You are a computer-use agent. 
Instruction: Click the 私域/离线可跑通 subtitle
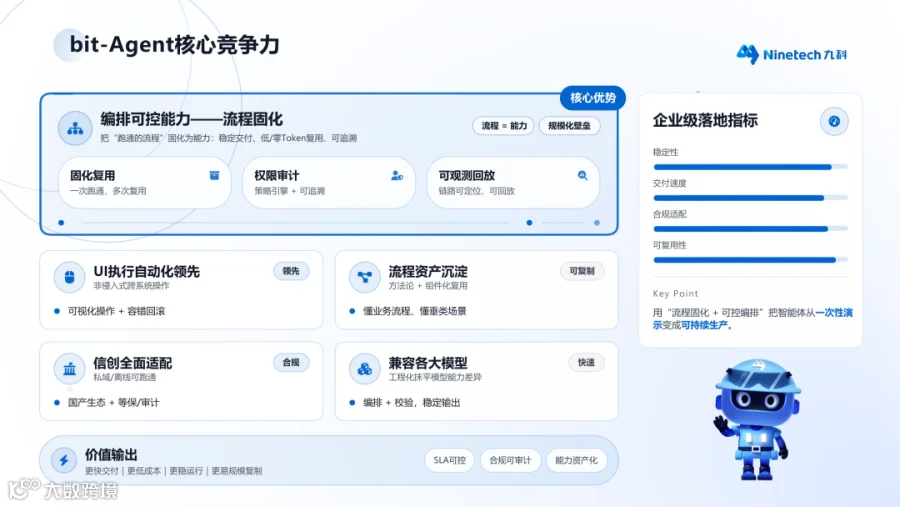125,377
